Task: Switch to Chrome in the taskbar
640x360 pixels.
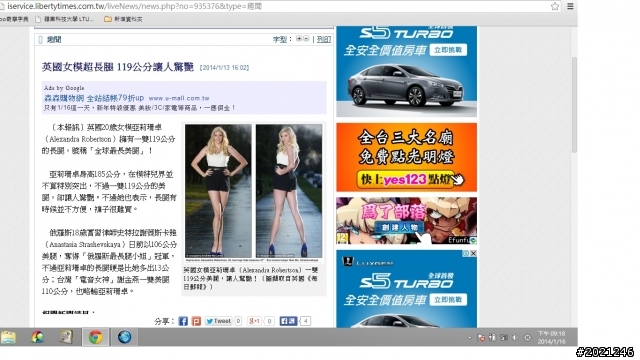Action: [96, 337]
